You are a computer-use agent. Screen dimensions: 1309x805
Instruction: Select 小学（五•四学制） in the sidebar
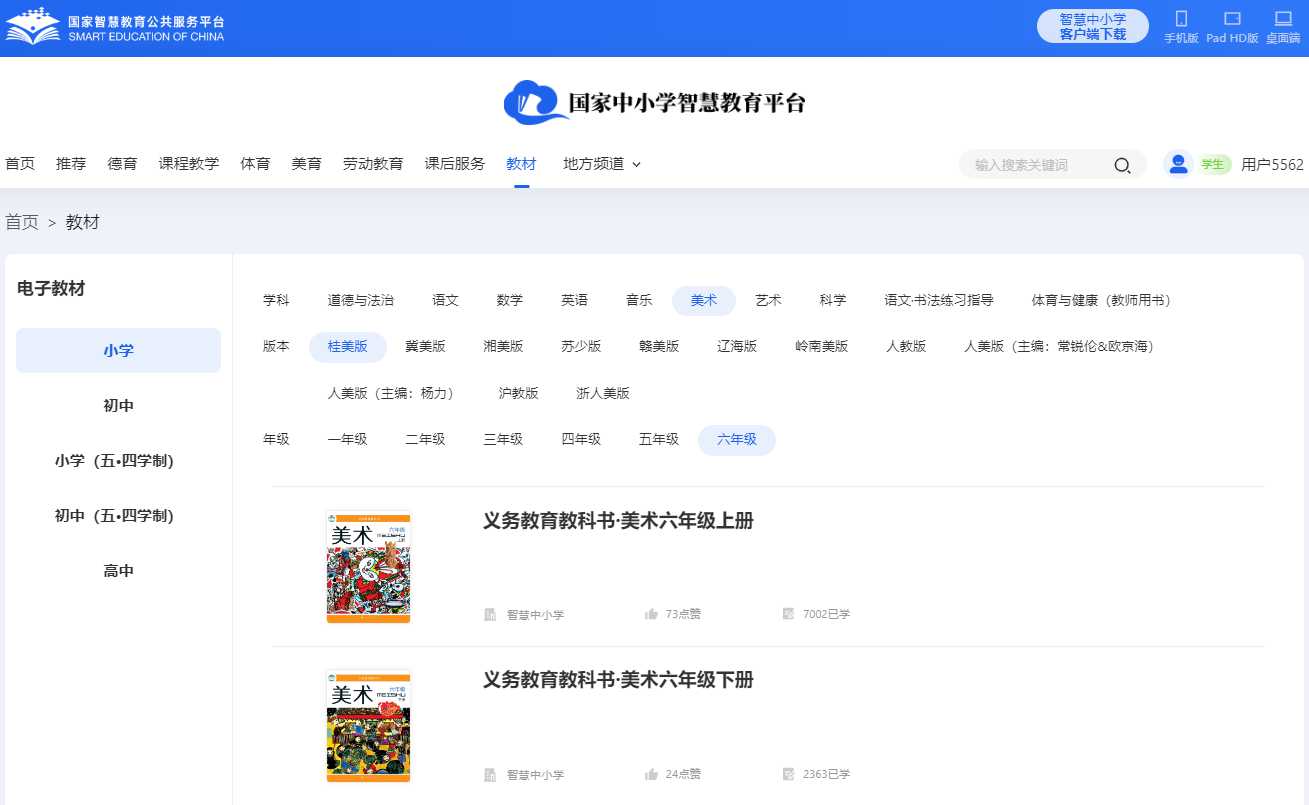coord(118,461)
